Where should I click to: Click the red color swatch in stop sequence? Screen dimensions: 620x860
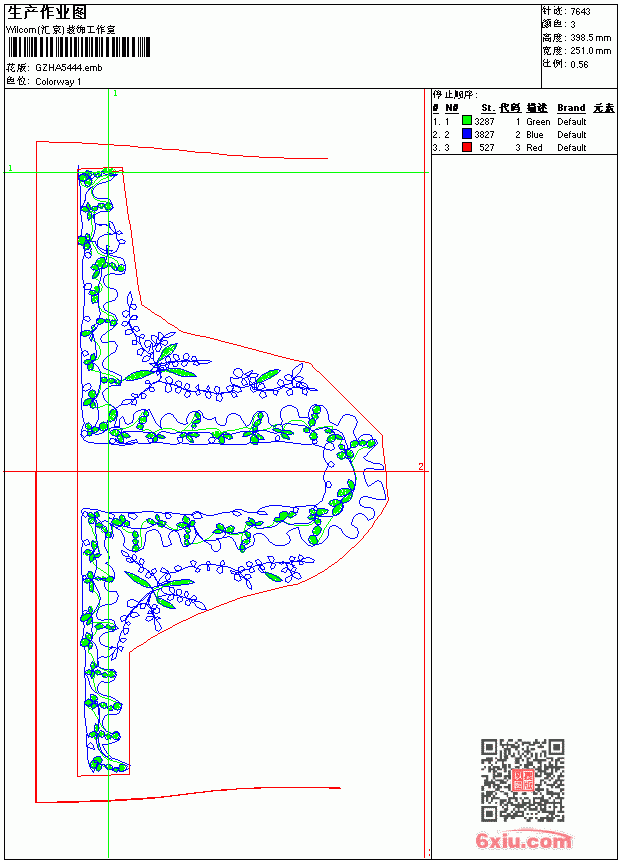click(x=467, y=146)
